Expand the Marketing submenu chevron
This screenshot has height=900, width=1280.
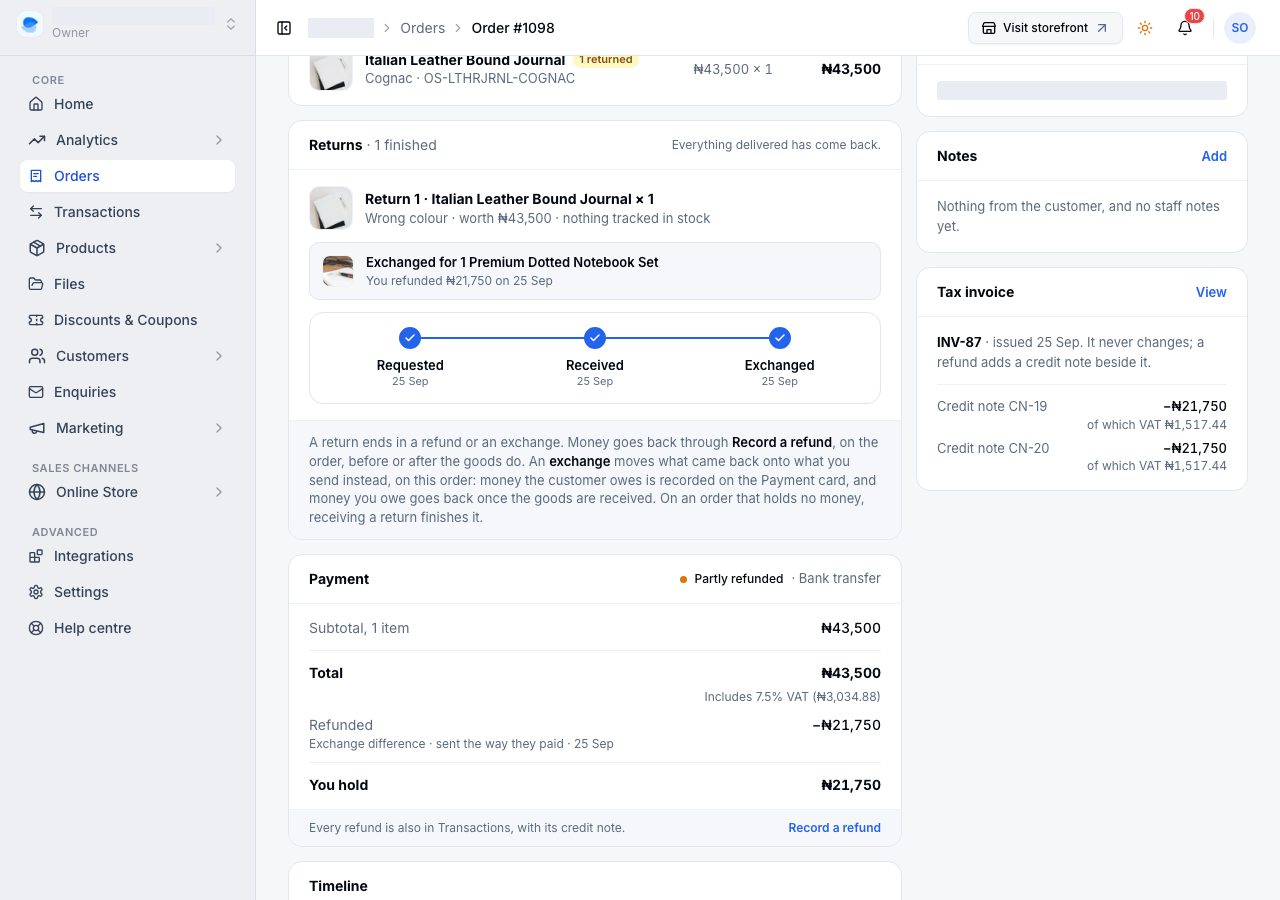[219, 428]
